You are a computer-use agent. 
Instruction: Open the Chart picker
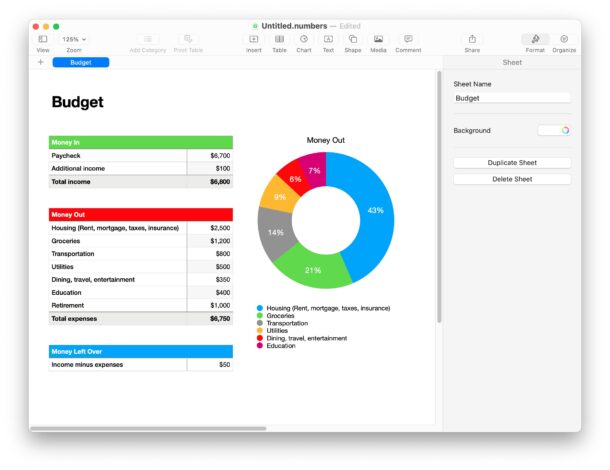[x=304, y=39]
